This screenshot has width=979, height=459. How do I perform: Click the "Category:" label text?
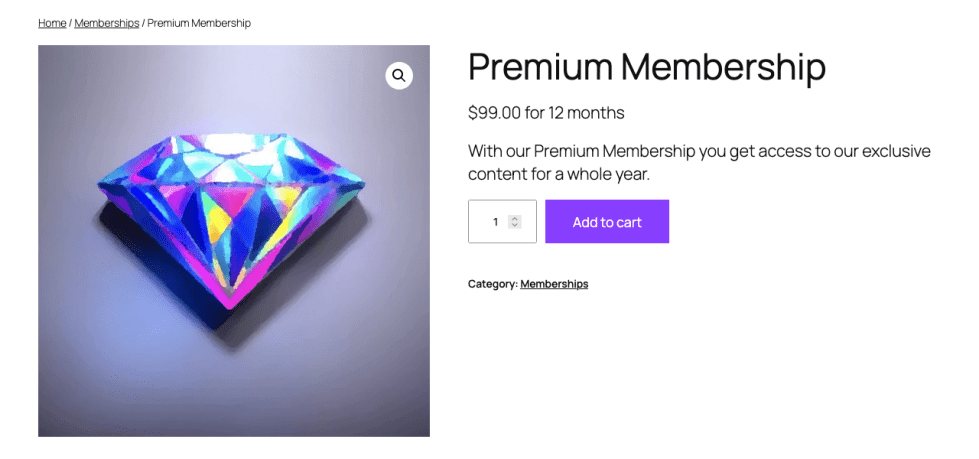pyautogui.click(x=492, y=284)
